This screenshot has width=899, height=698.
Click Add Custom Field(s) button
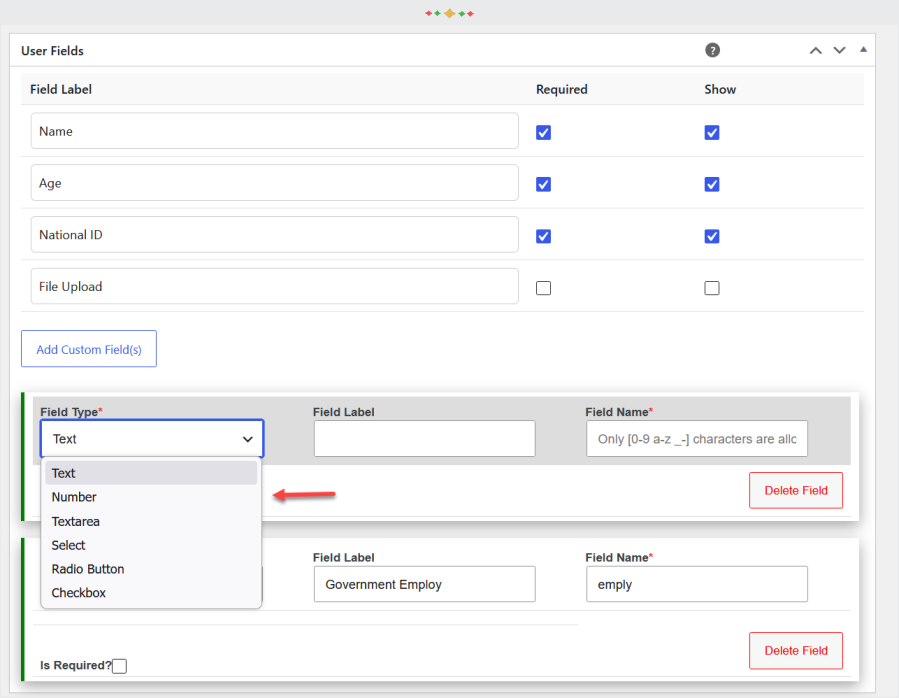pos(89,349)
